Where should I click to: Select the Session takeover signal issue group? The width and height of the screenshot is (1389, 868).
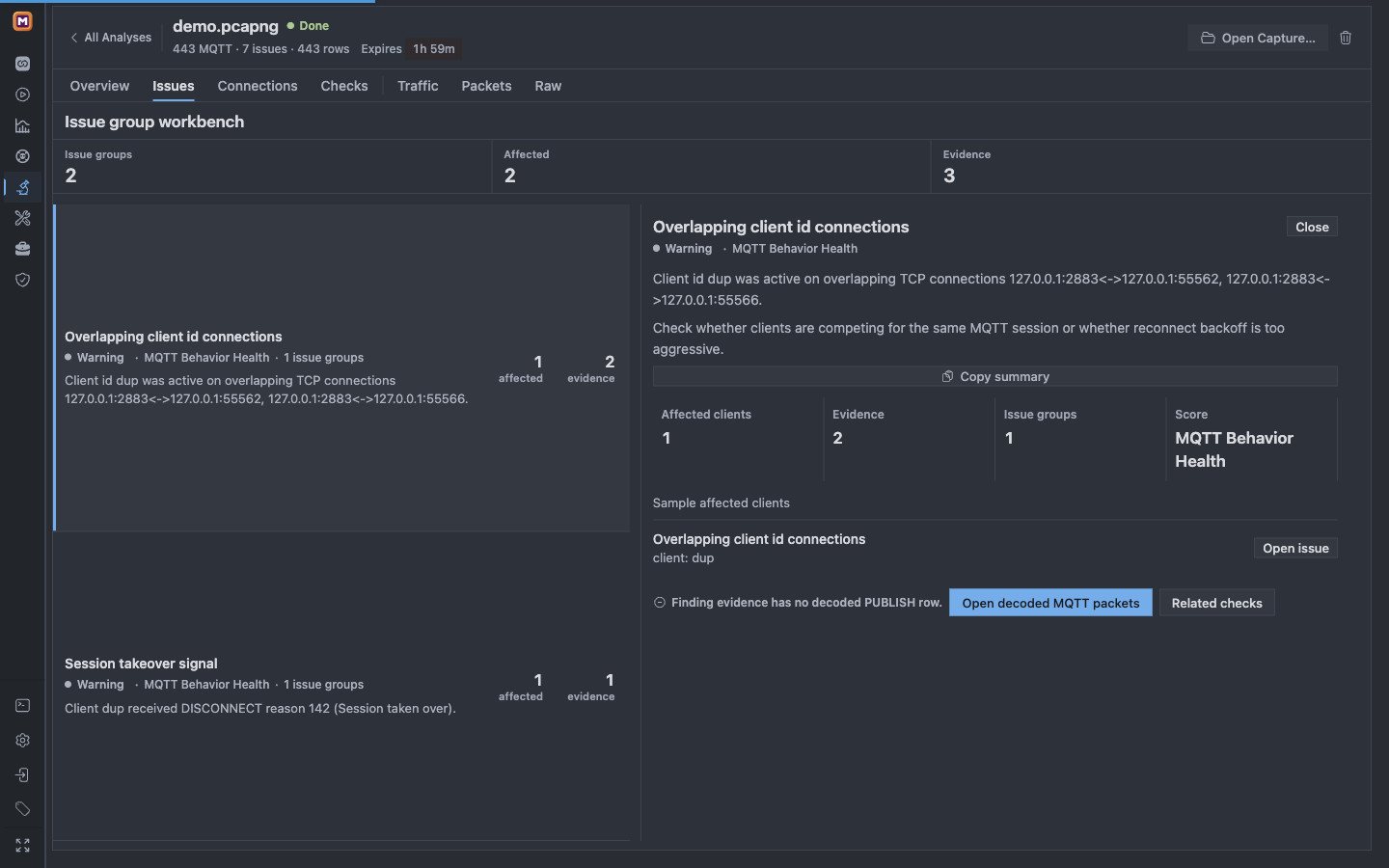click(x=341, y=686)
